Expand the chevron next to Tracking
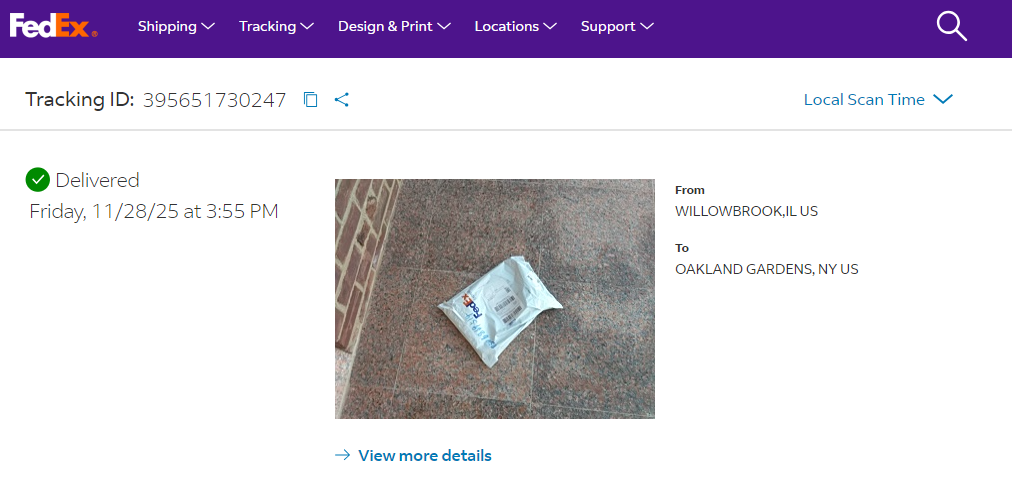 (307, 26)
